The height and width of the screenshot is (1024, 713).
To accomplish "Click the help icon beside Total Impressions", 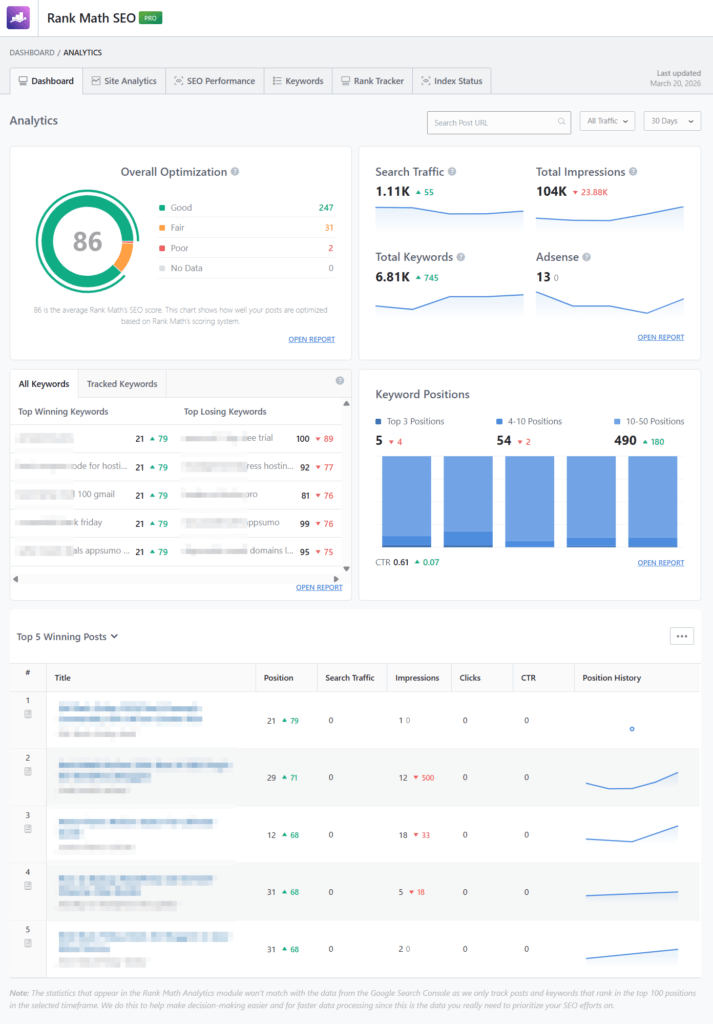I will [x=633, y=172].
